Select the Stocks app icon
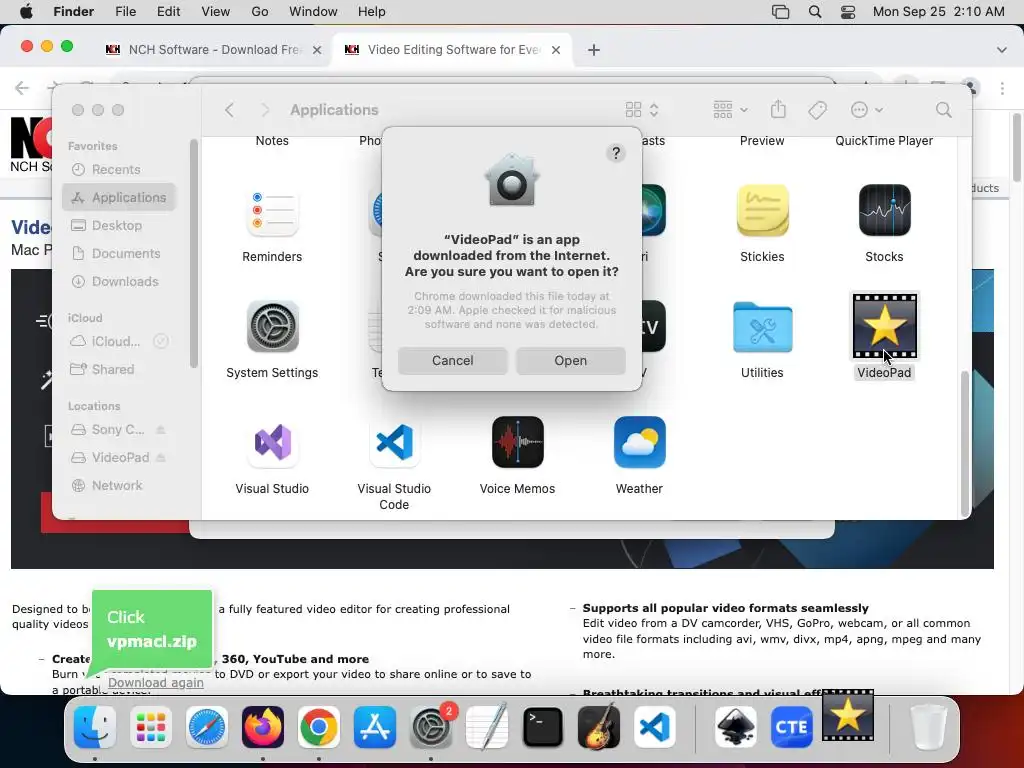Viewport: 1024px width, 768px height. click(884, 210)
